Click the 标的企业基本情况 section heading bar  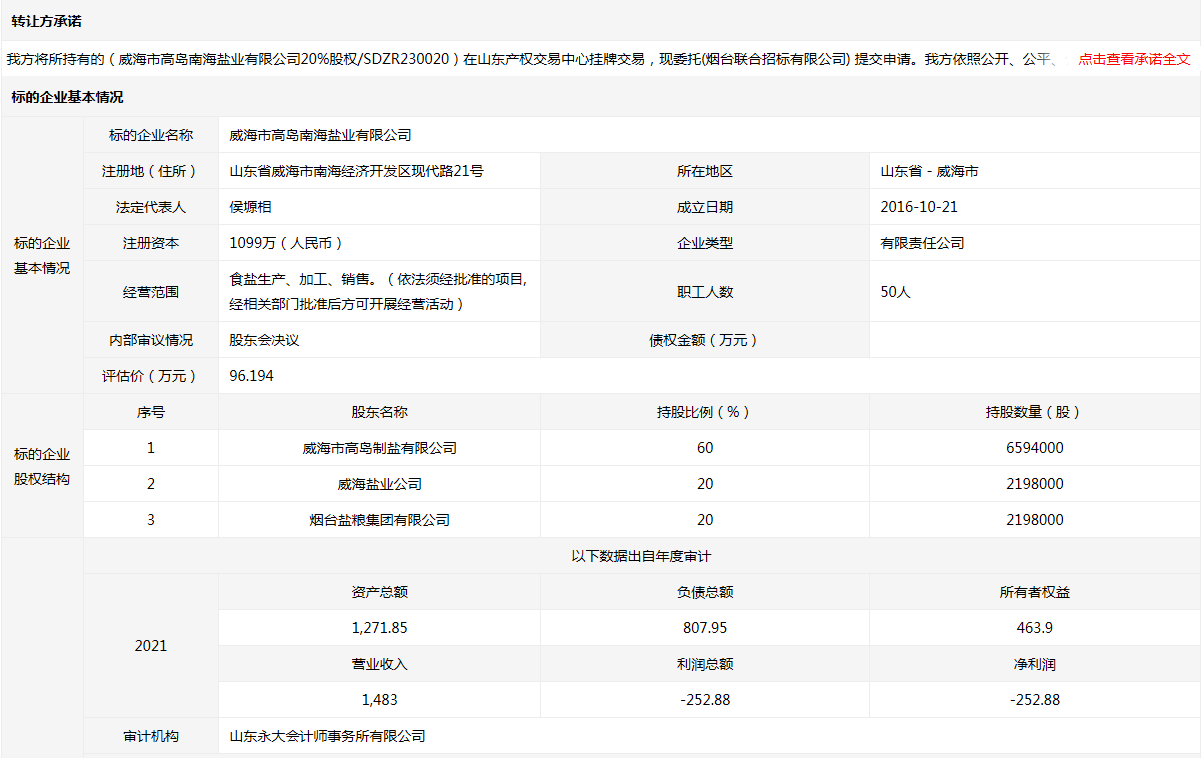pyautogui.click(x=601, y=97)
